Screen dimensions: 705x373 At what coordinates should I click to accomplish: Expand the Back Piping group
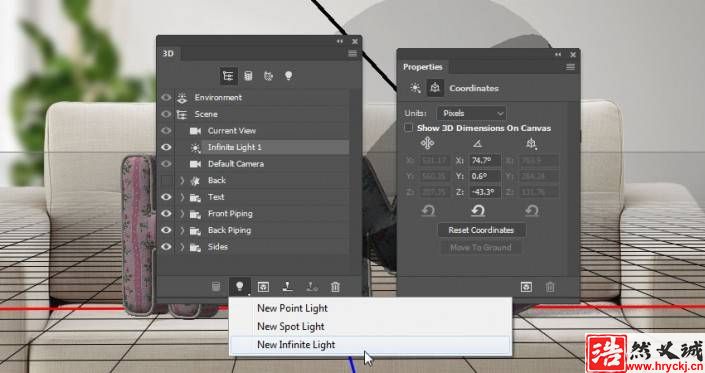[182, 231]
